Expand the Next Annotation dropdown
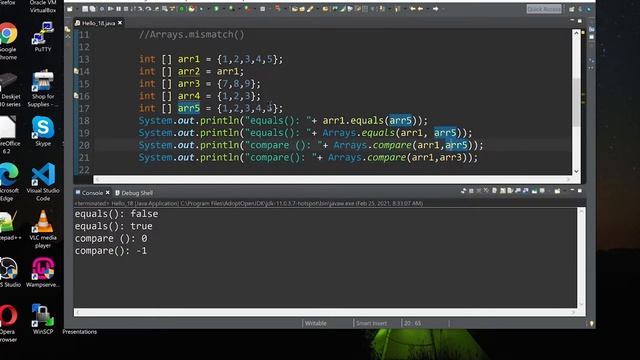Image resolution: width=640 pixels, height=360 pixels. (389, 9)
